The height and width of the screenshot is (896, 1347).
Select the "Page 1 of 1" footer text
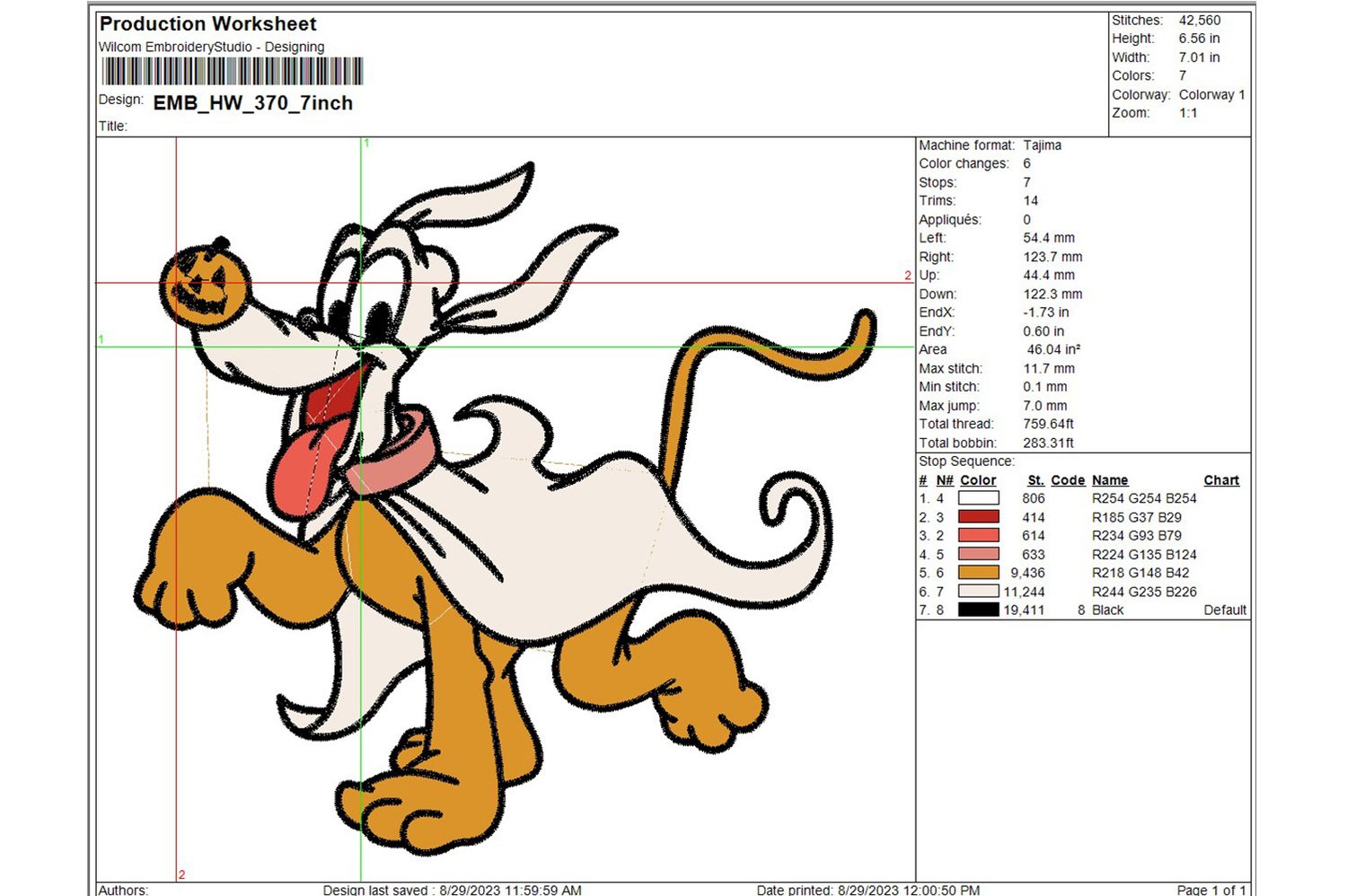(1211, 890)
